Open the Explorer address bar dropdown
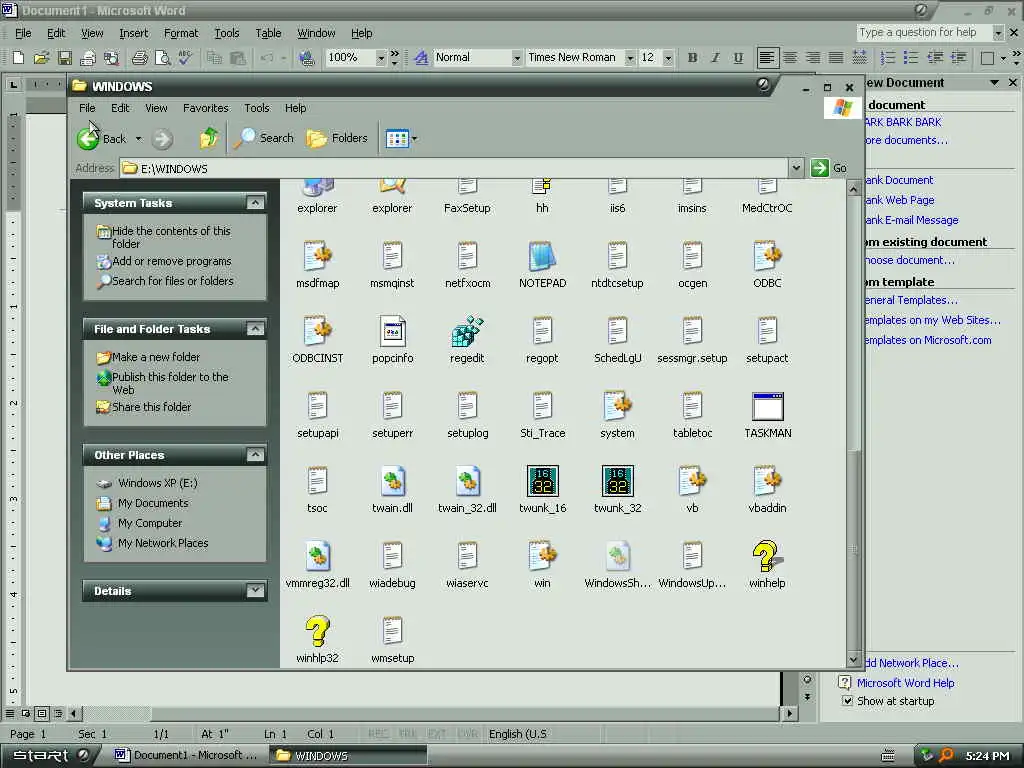This screenshot has width=1024, height=768. pos(796,168)
